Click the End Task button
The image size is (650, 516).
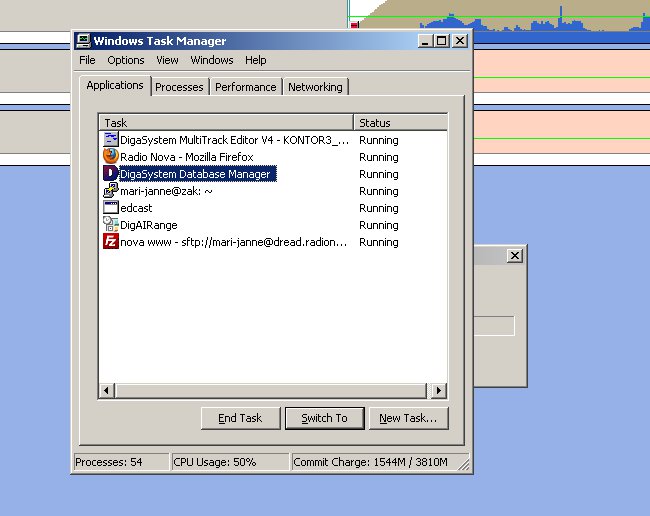click(x=240, y=418)
